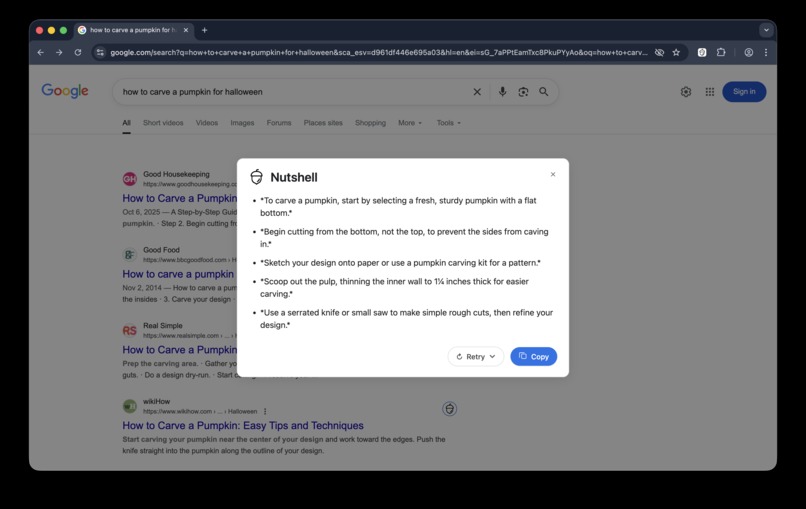Open the Extensions puzzle menu
Screen dimensions: 806x509
point(721,52)
